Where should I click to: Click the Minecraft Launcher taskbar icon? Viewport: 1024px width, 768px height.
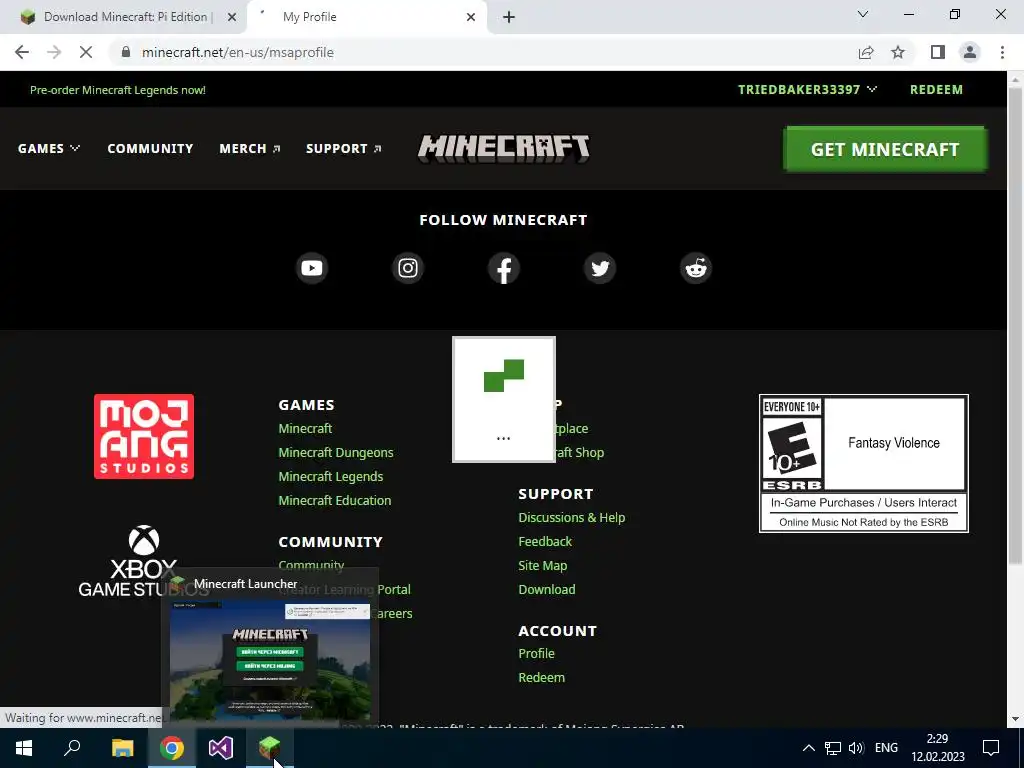[x=270, y=748]
